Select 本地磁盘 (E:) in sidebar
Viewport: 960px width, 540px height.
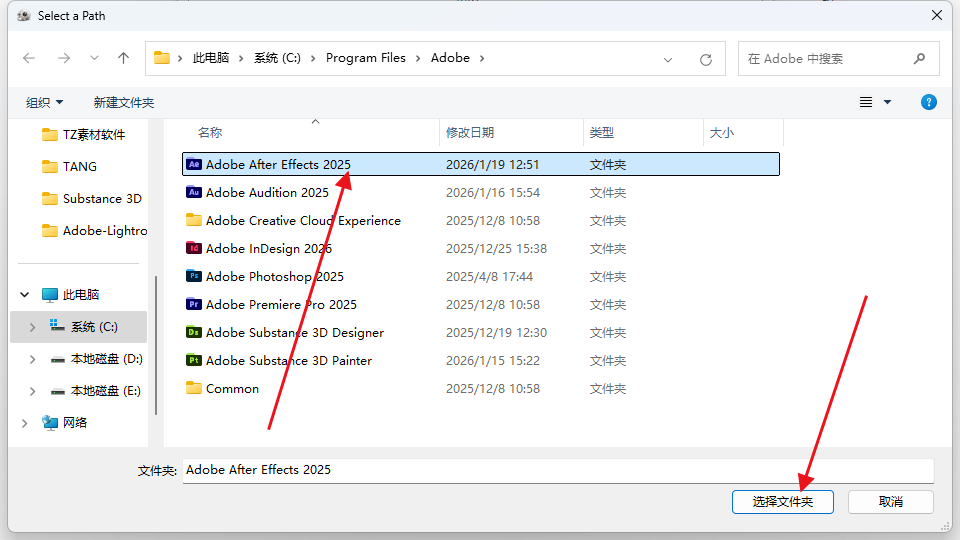(x=96, y=391)
